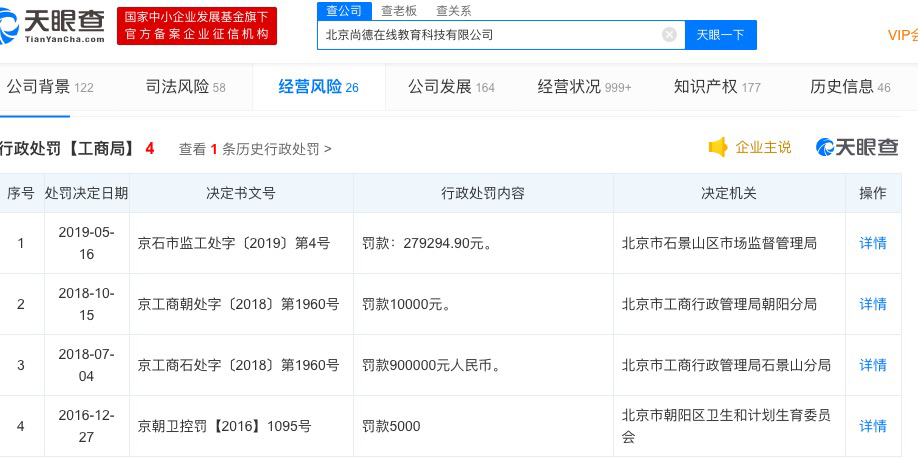This screenshot has width=918, height=458.
Task: Click the TianYanCha logo at top left
Action: pos(53,26)
